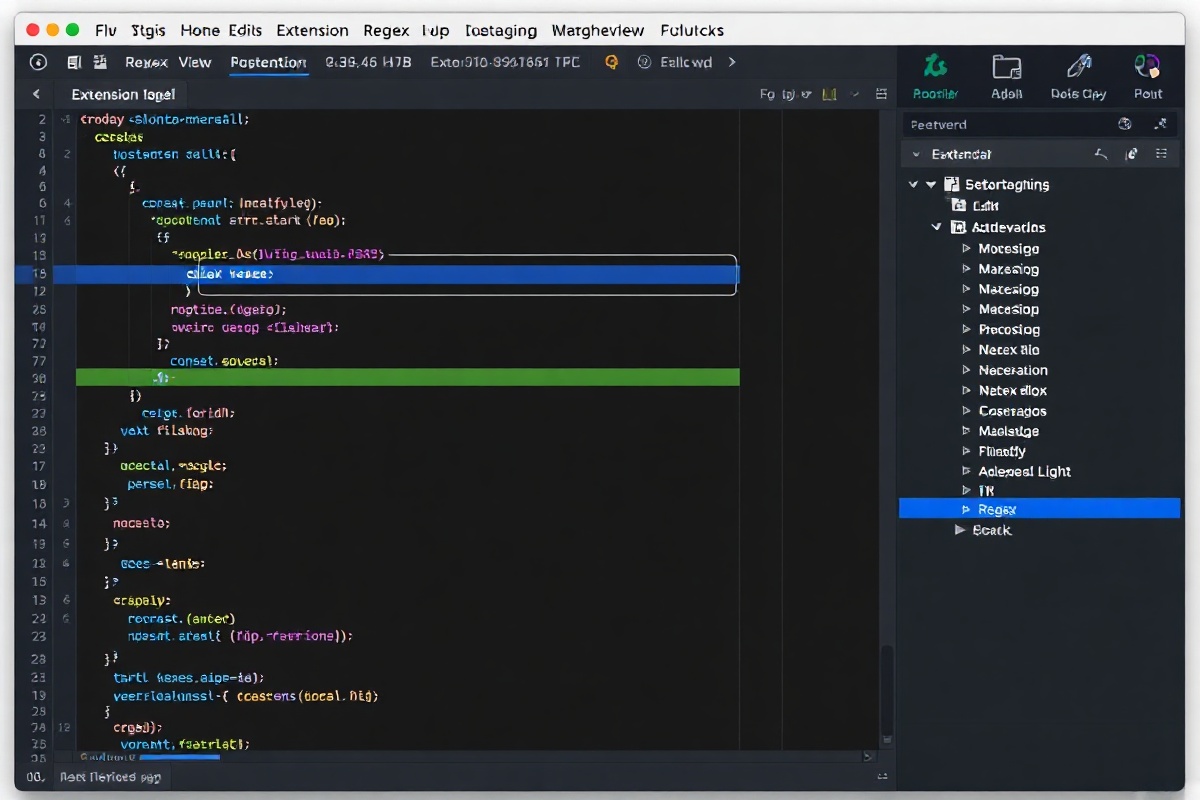Viewport: 1200px width, 800px height.
Task: Expand the Scack tree item
Action: pyautogui.click(x=961, y=530)
